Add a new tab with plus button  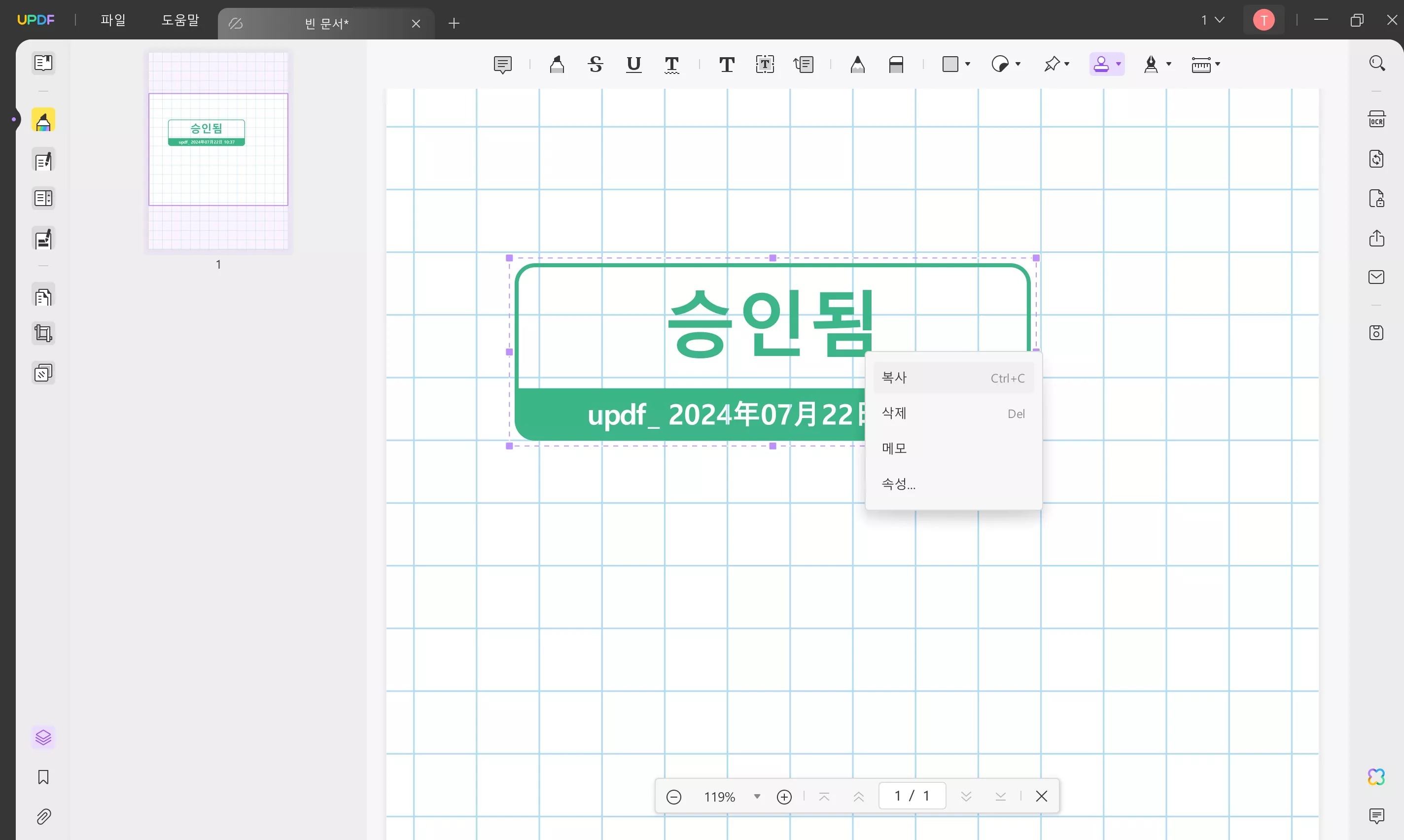454,23
